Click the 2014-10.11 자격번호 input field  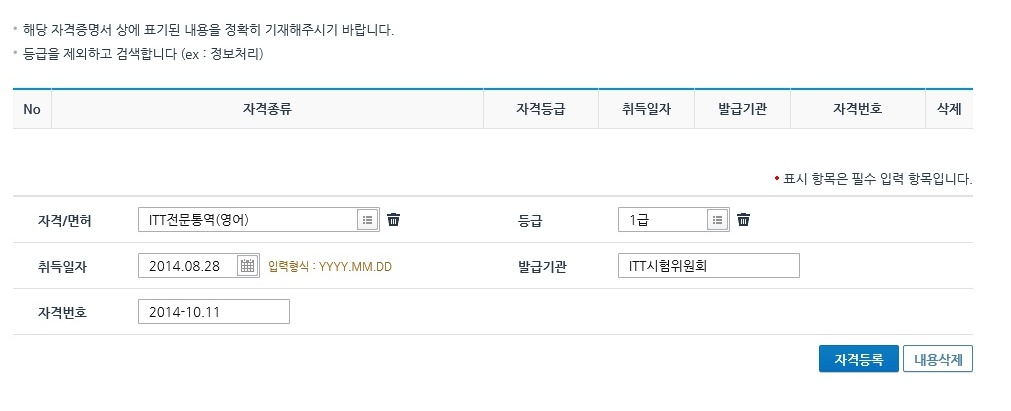tap(213, 312)
